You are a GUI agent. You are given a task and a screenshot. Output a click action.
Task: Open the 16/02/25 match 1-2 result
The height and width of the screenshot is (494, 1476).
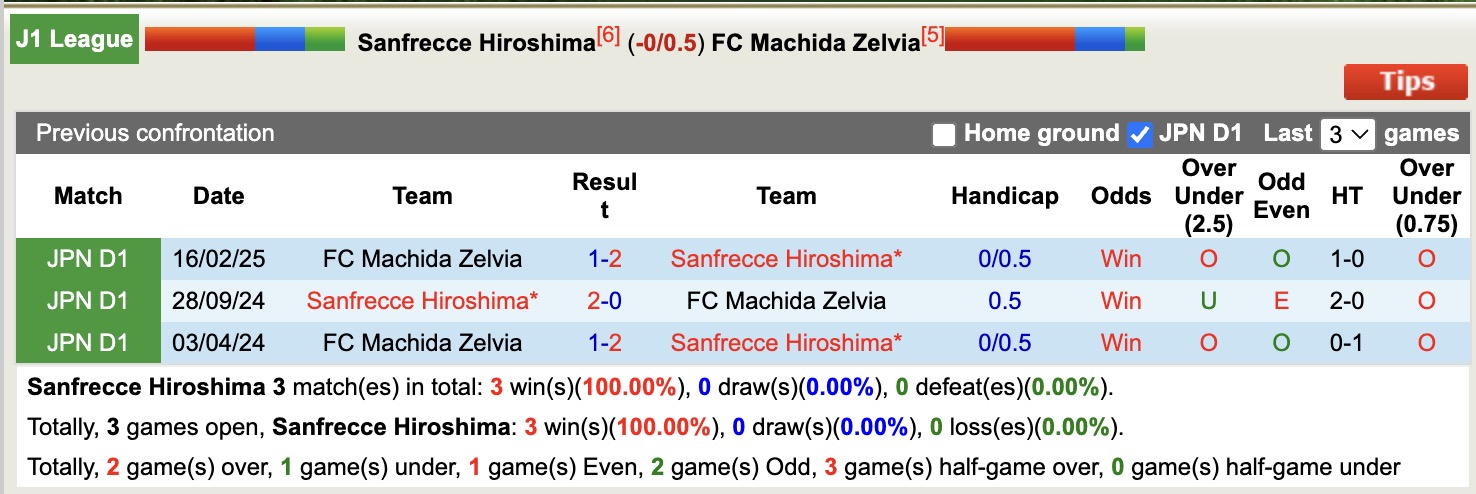605,259
